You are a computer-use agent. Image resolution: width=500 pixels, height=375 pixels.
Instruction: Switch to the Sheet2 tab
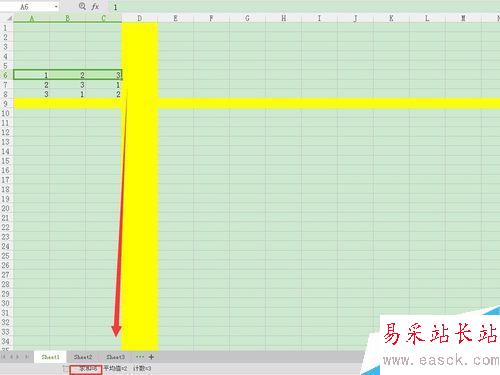83,357
